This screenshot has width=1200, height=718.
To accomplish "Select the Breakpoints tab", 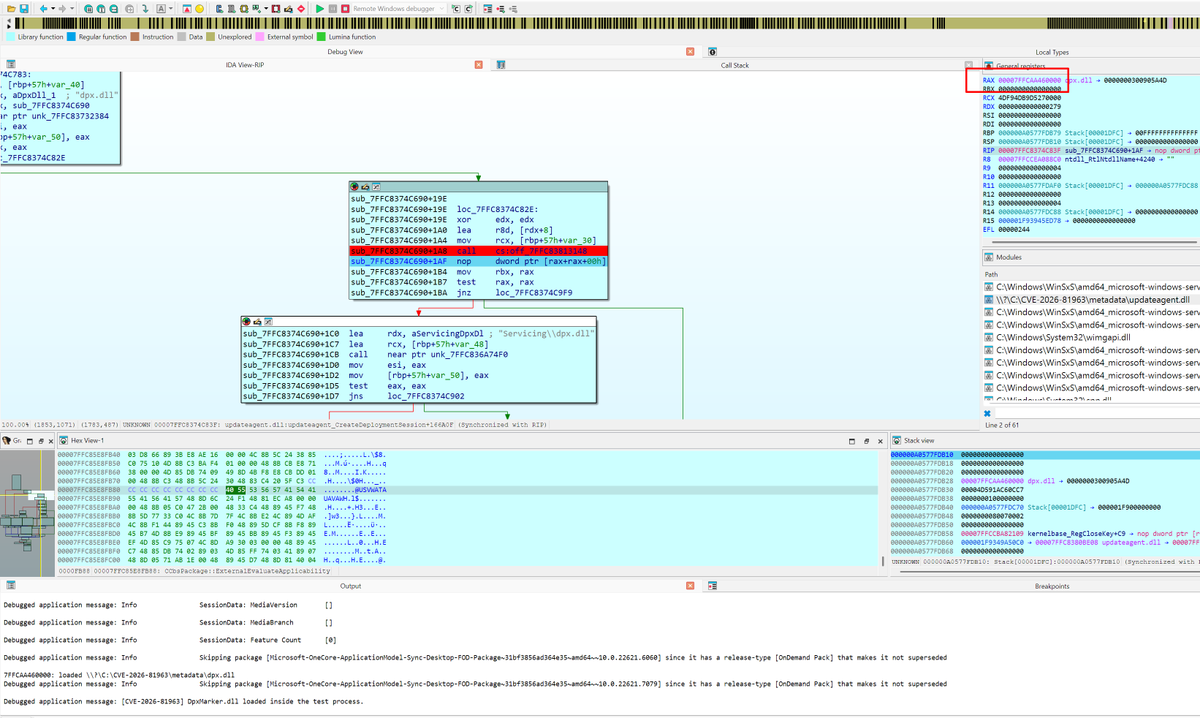I will click(x=1051, y=586).
